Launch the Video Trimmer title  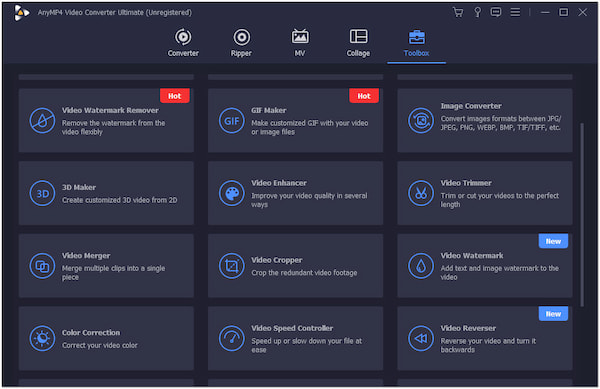click(466, 183)
